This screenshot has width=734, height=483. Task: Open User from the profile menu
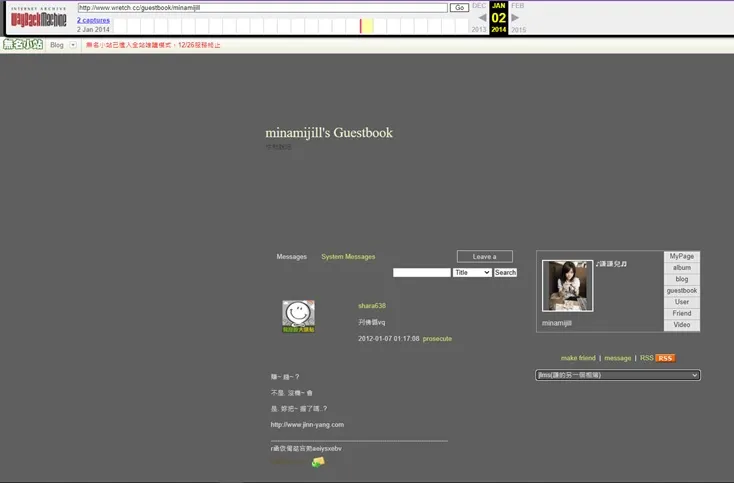682,302
